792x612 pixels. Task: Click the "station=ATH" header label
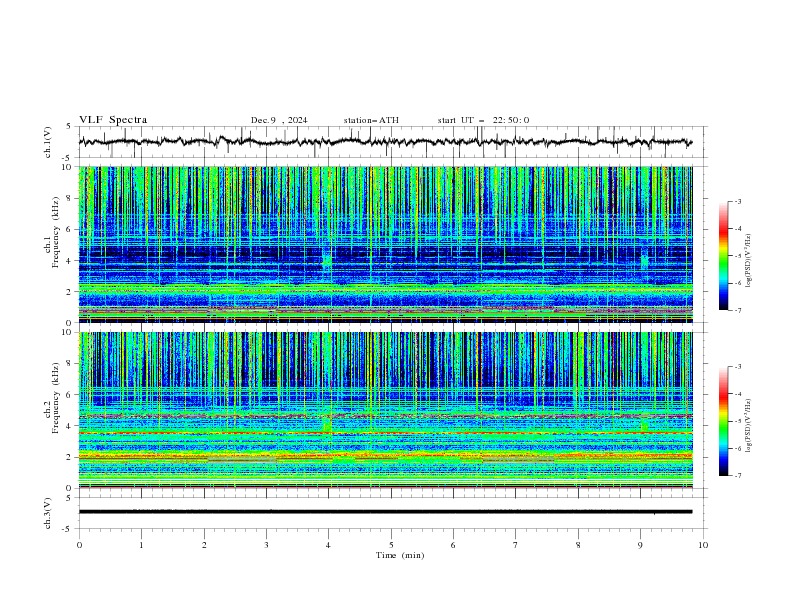(x=371, y=120)
